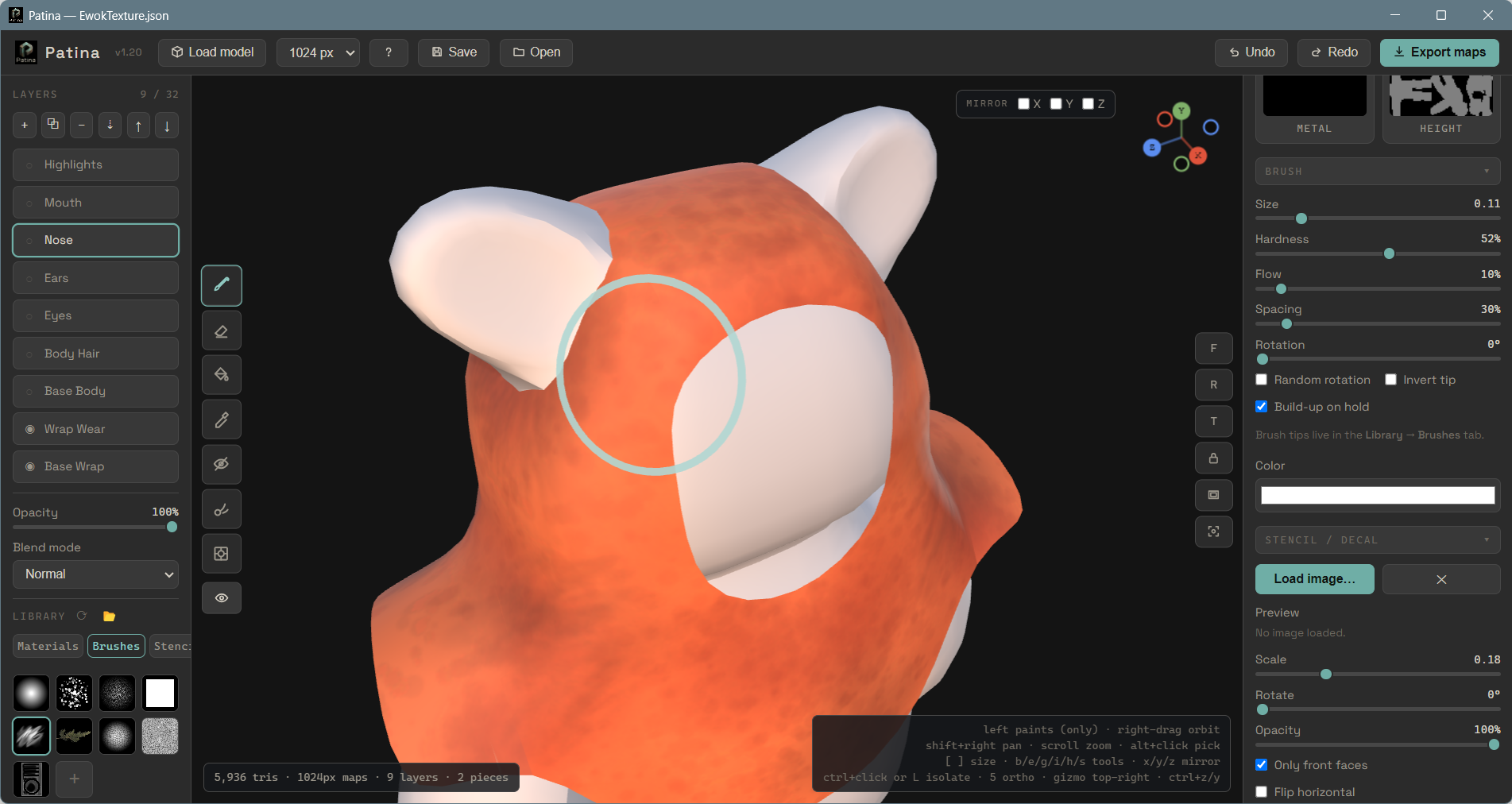The width and height of the screenshot is (1512, 804).
Task: Select the Ears layer
Action: click(95, 278)
